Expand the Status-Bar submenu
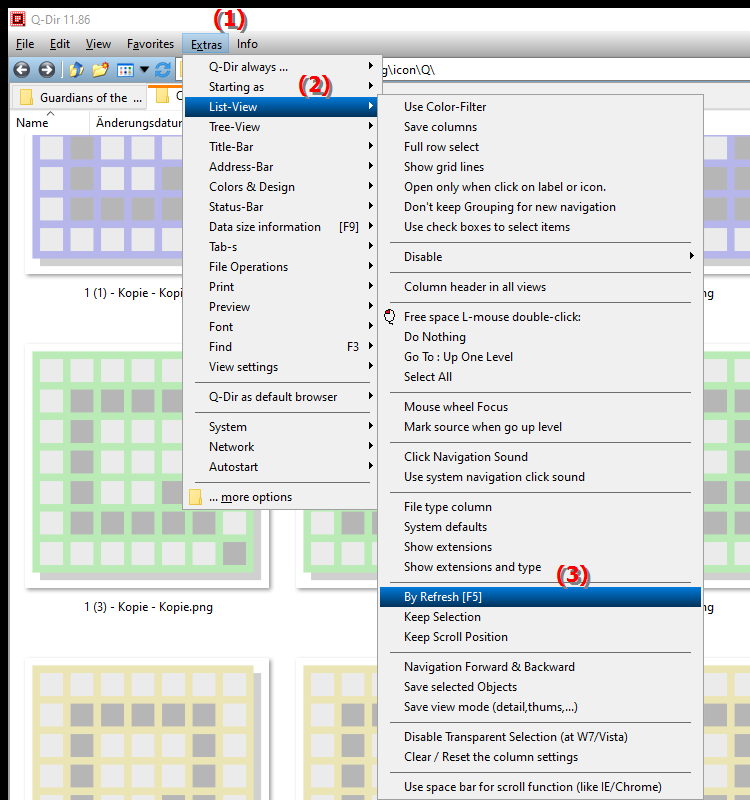 click(282, 207)
